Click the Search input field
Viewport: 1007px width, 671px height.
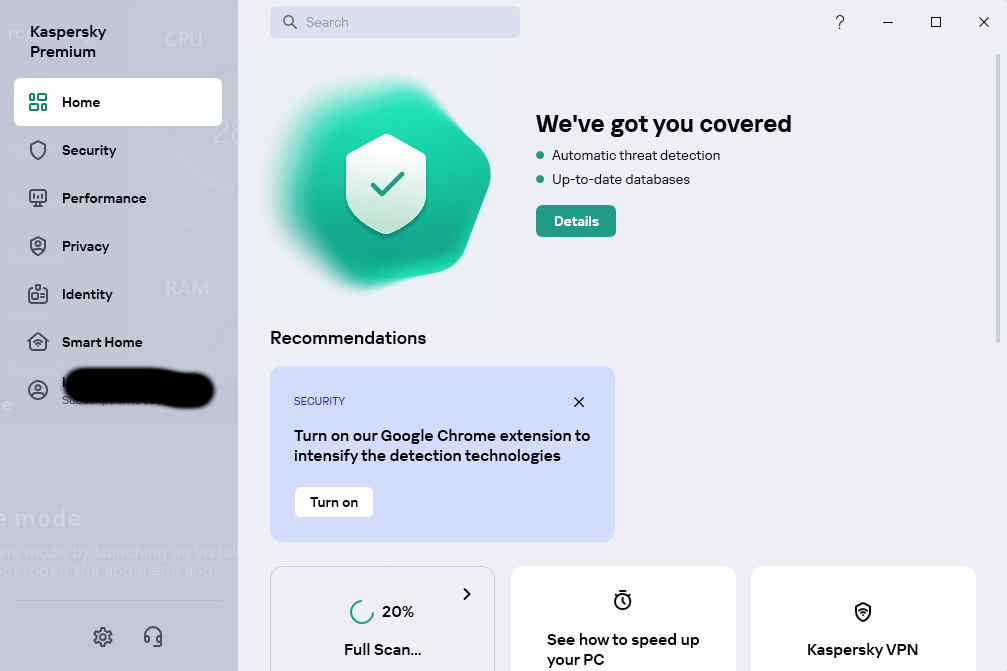click(394, 22)
